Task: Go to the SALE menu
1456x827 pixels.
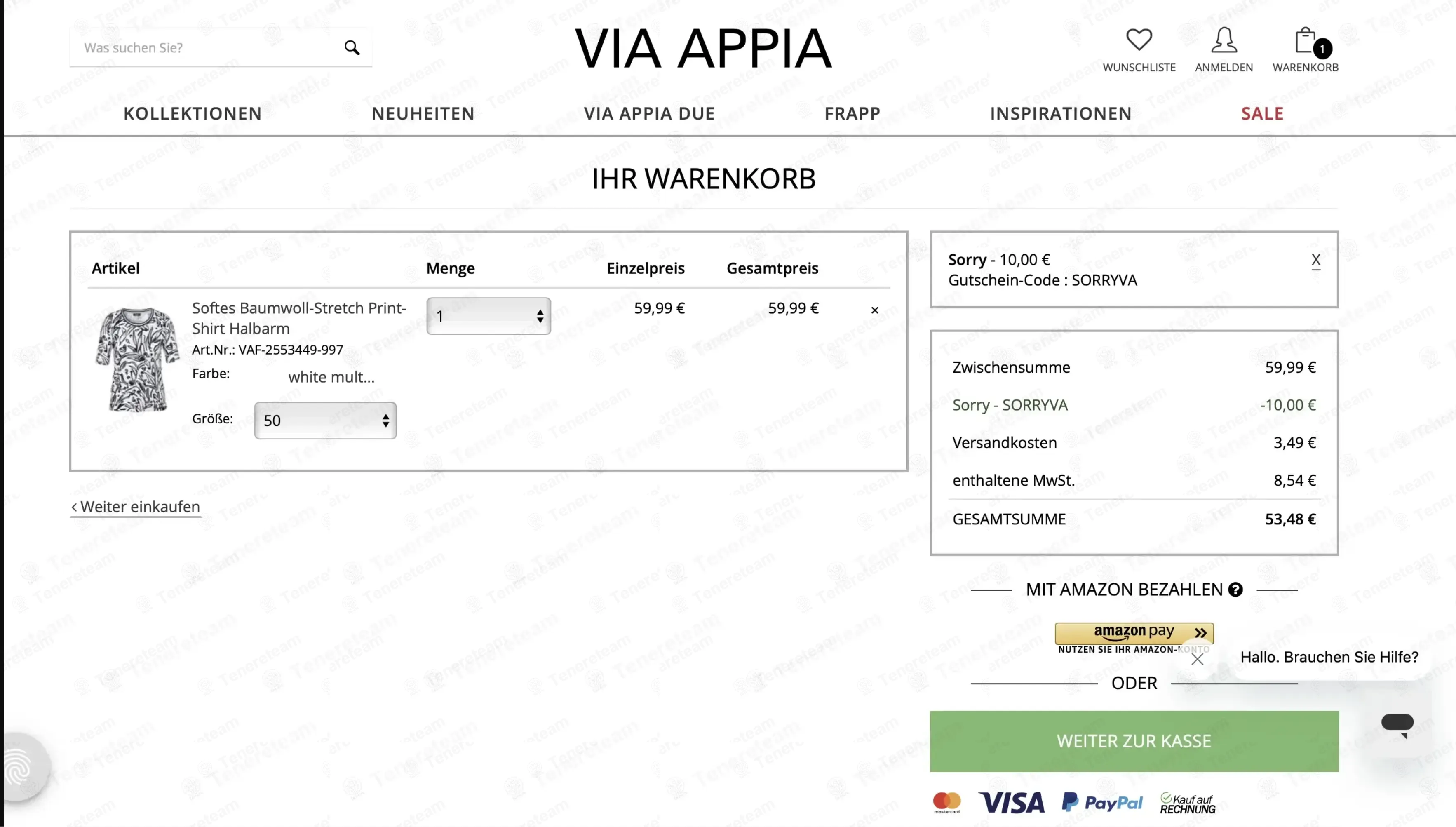Action: 1262,114
